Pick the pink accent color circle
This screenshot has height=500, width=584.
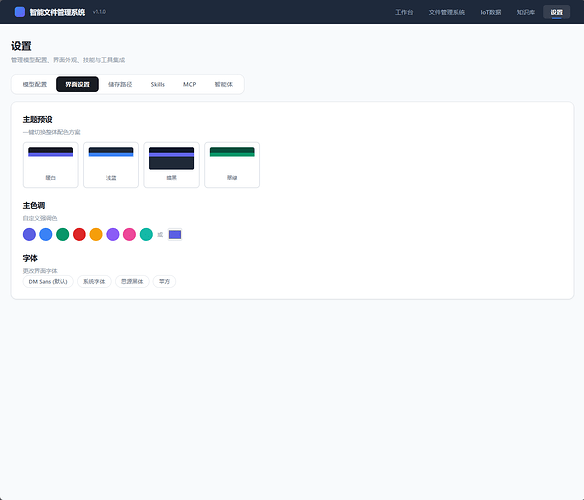coord(130,234)
